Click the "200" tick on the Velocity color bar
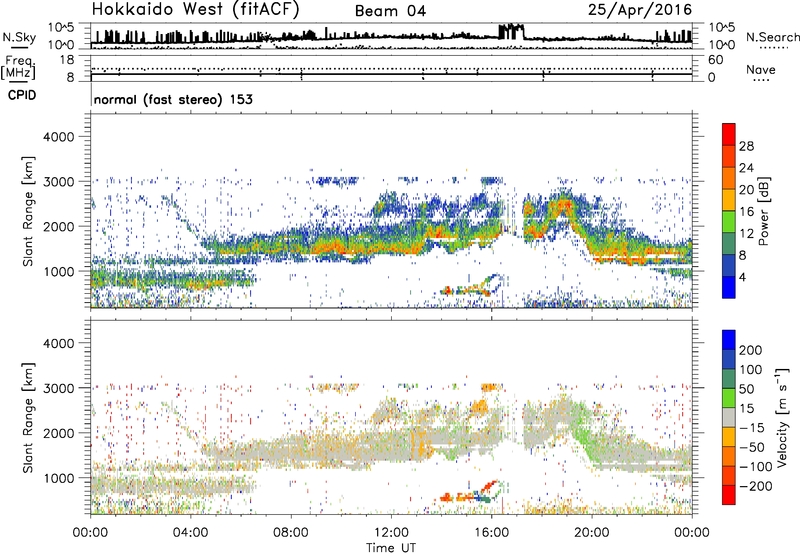Screen dimensions: 800x554 point(751,350)
